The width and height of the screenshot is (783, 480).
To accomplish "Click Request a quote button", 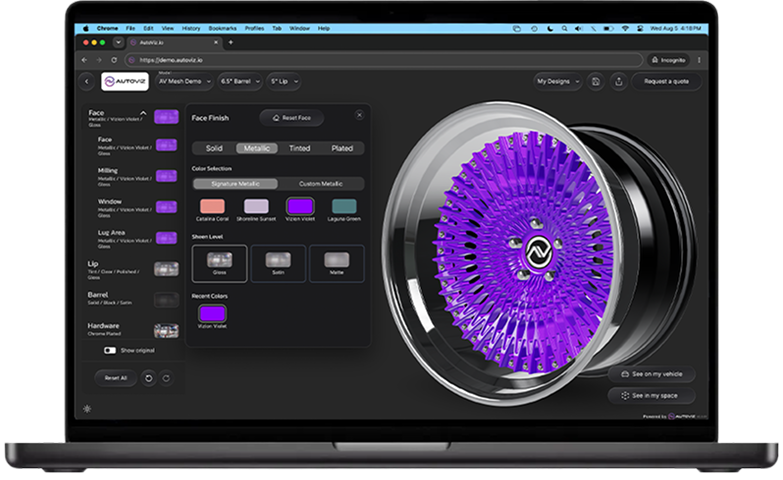I will (x=666, y=81).
